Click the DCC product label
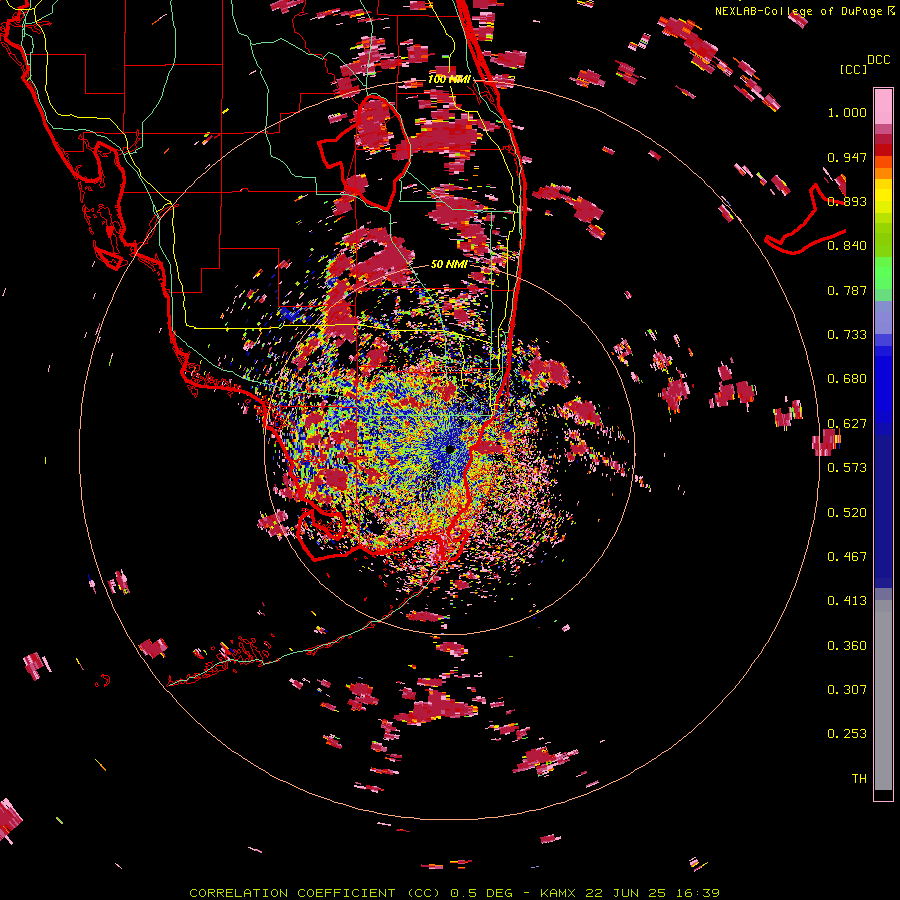The width and height of the screenshot is (900, 900). coord(878,60)
